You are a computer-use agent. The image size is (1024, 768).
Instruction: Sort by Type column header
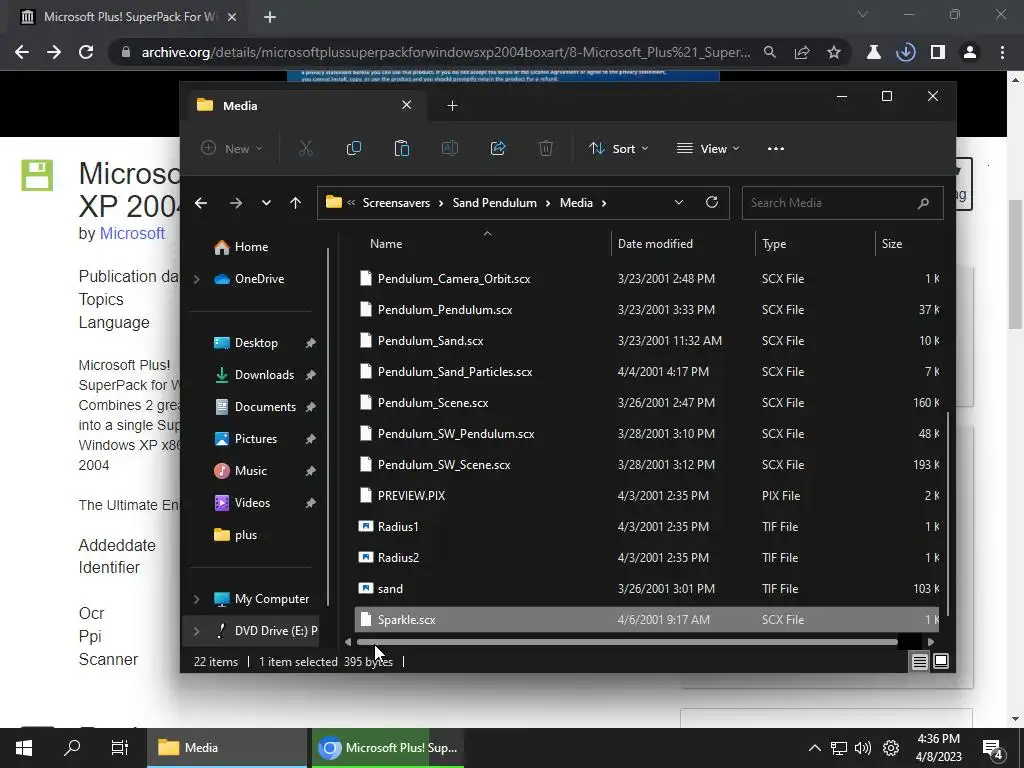(815, 244)
